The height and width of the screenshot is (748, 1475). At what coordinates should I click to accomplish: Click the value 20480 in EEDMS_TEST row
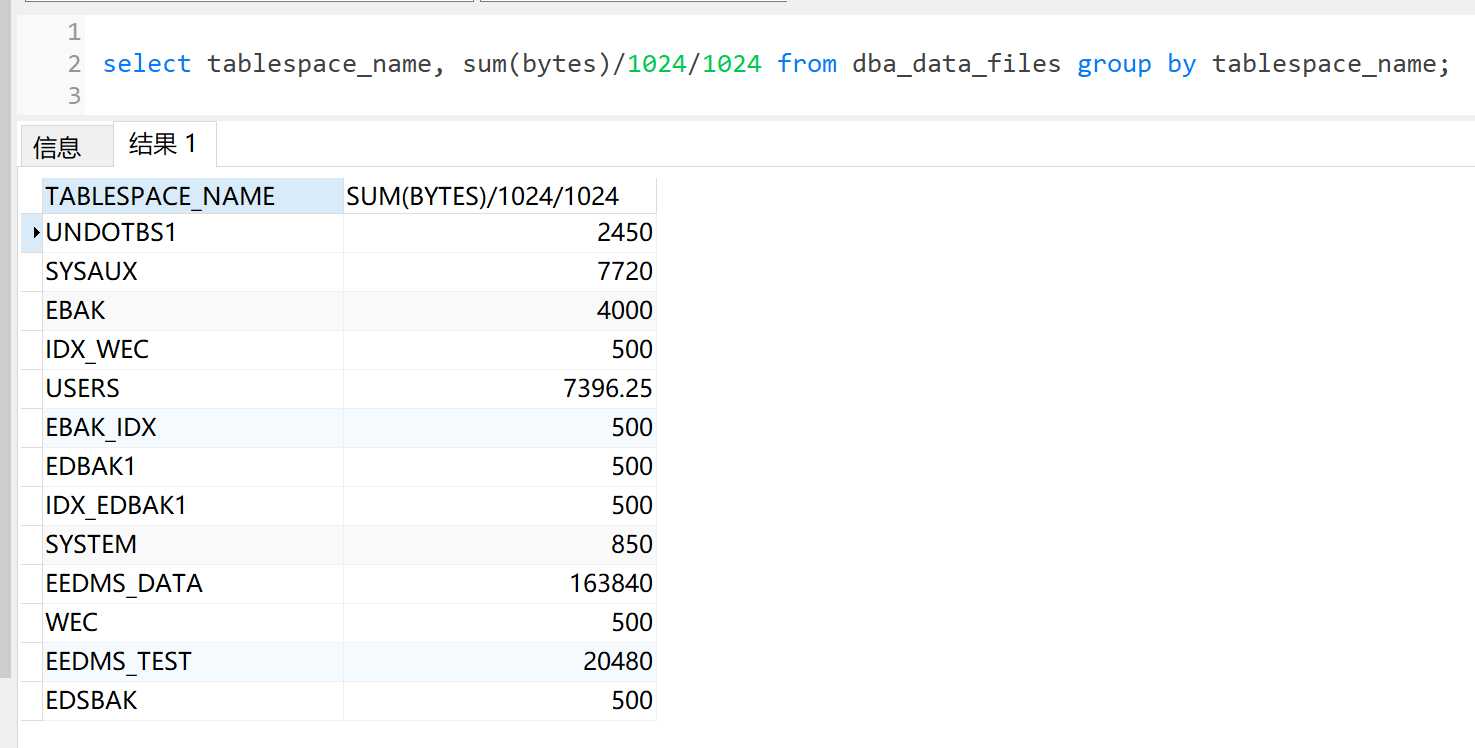click(500, 662)
